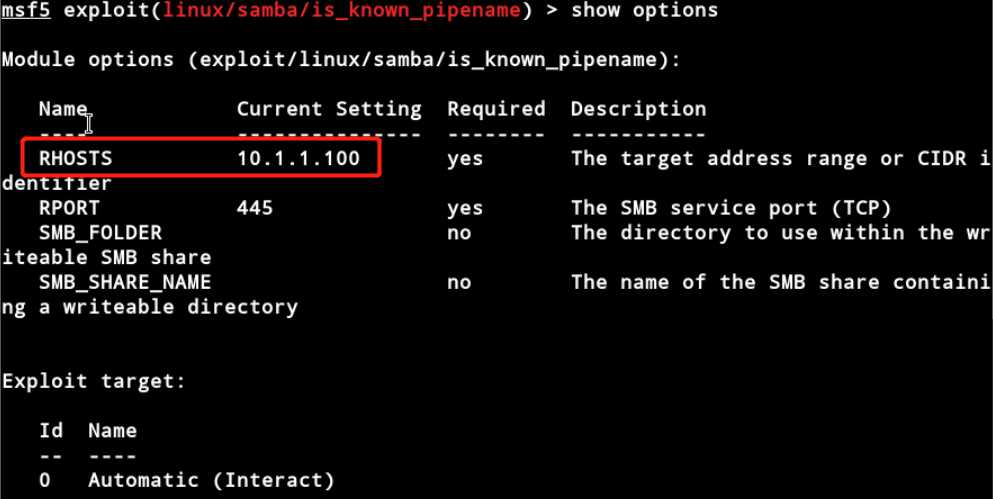Click the 'Module options' heading line
The image size is (993, 499).
[340, 60]
